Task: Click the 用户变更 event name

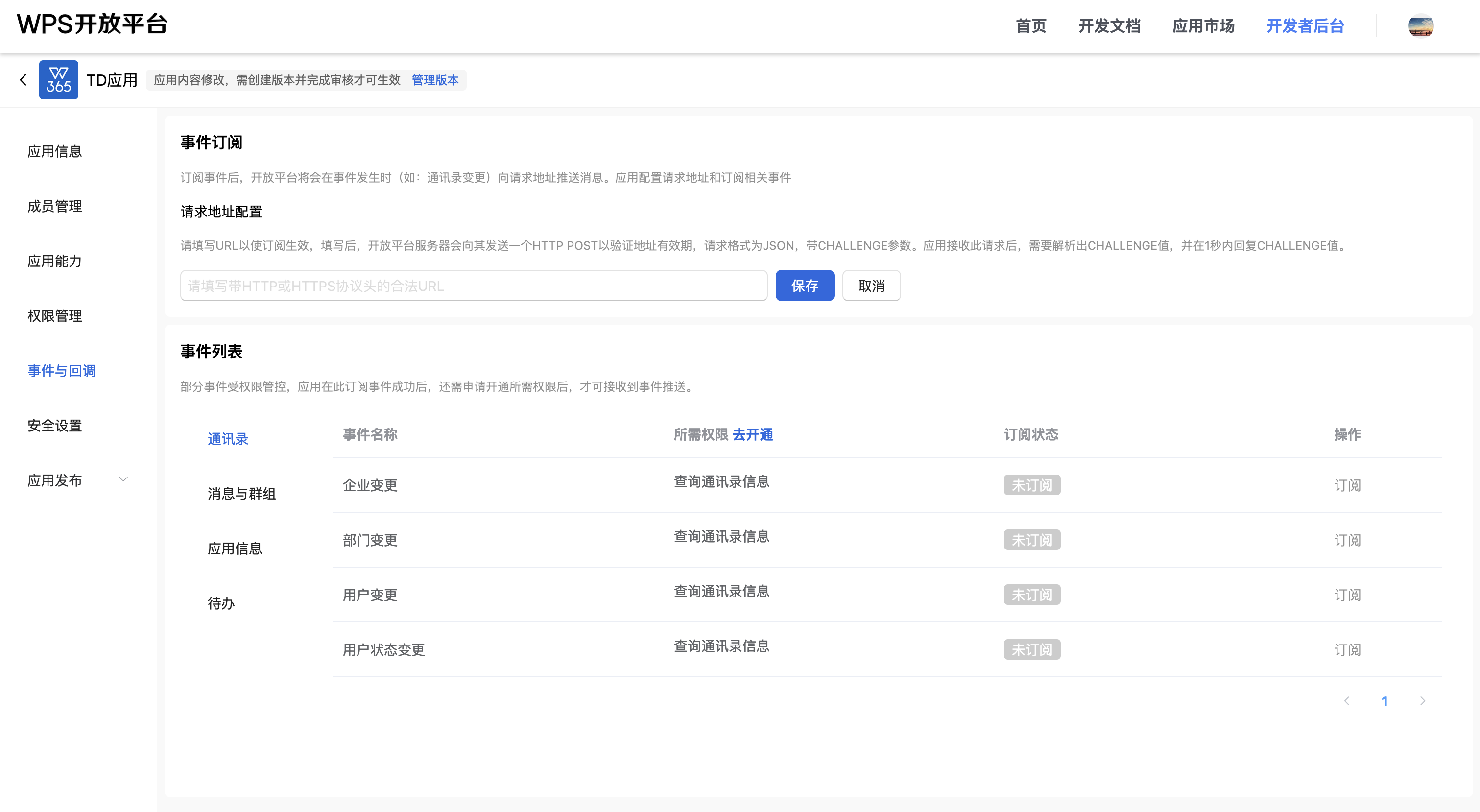Action: tap(370, 595)
